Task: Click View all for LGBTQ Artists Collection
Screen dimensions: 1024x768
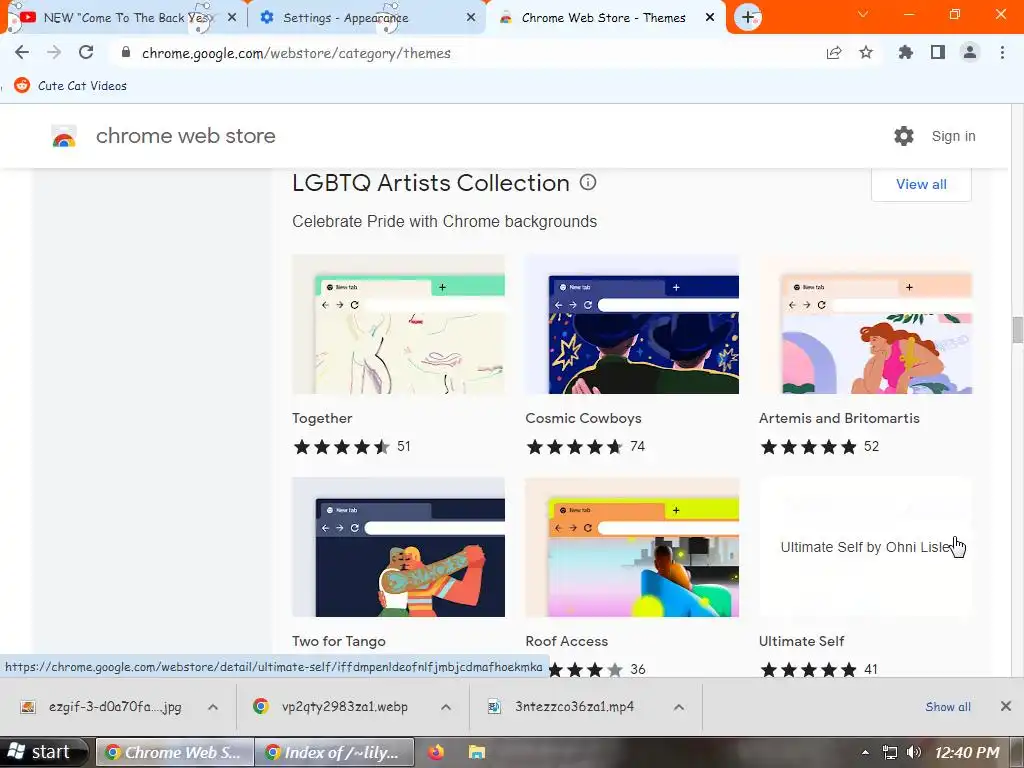Action: tap(921, 184)
